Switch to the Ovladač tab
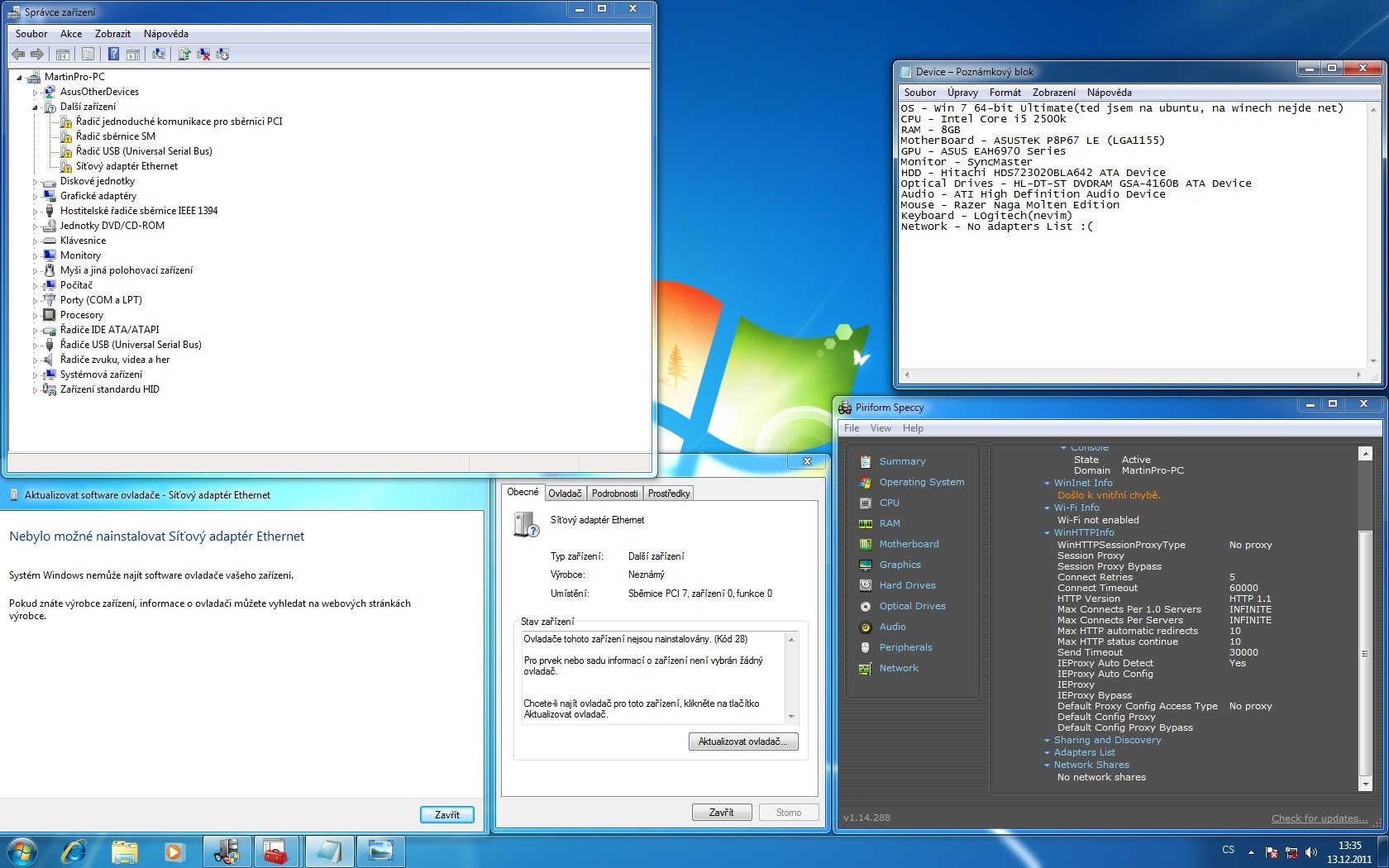 (565, 494)
